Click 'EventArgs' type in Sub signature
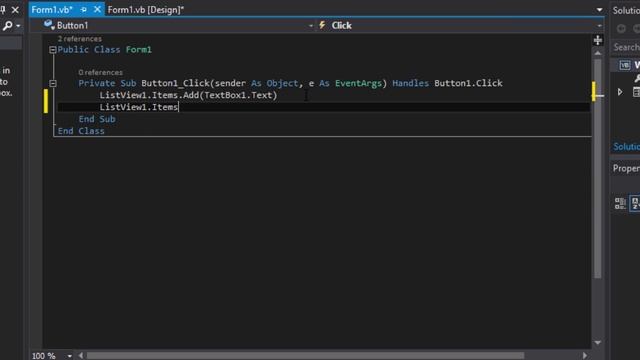This screenshot has height=360, width=640. click(358, 83)
